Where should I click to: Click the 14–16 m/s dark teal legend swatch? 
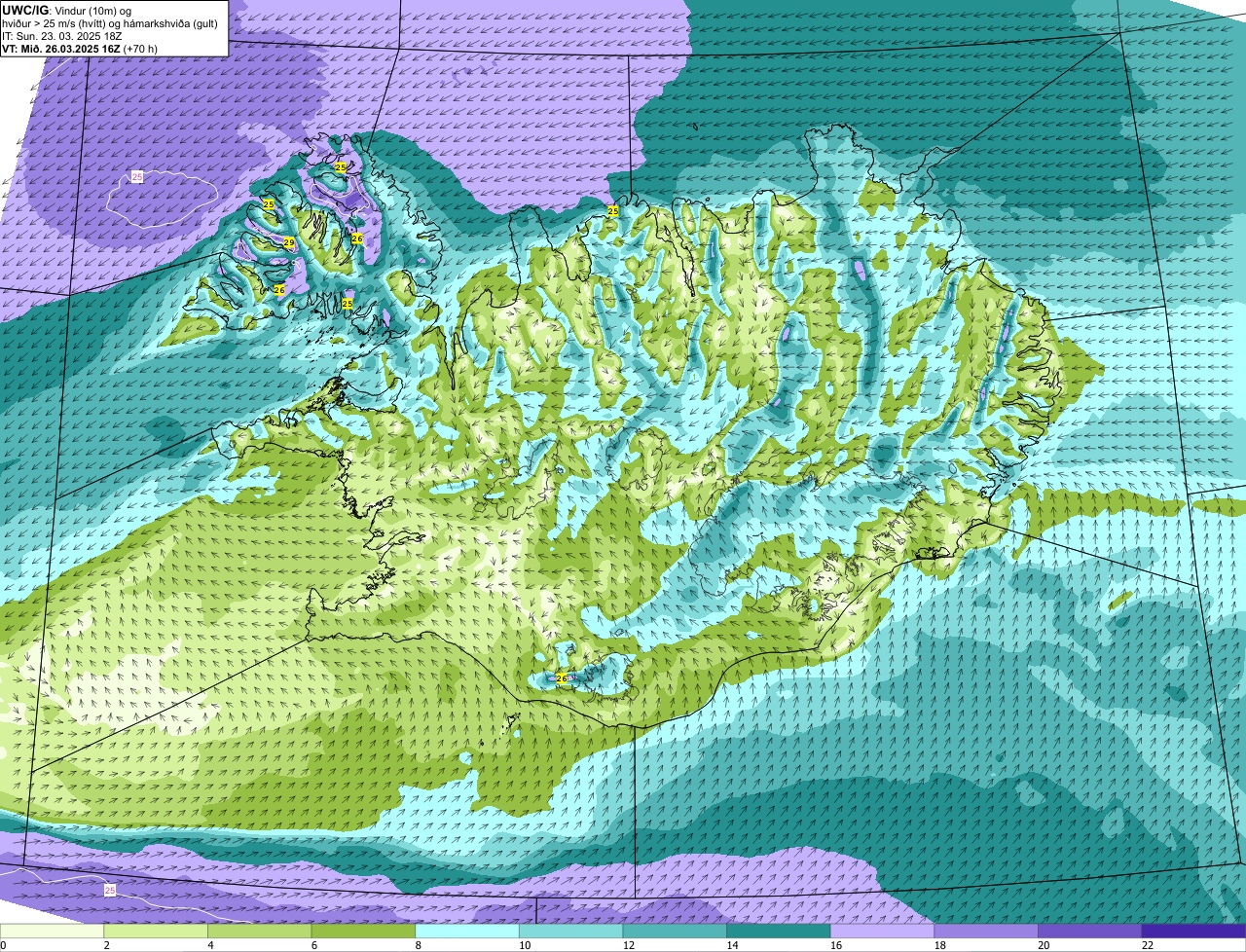point(779,931)
